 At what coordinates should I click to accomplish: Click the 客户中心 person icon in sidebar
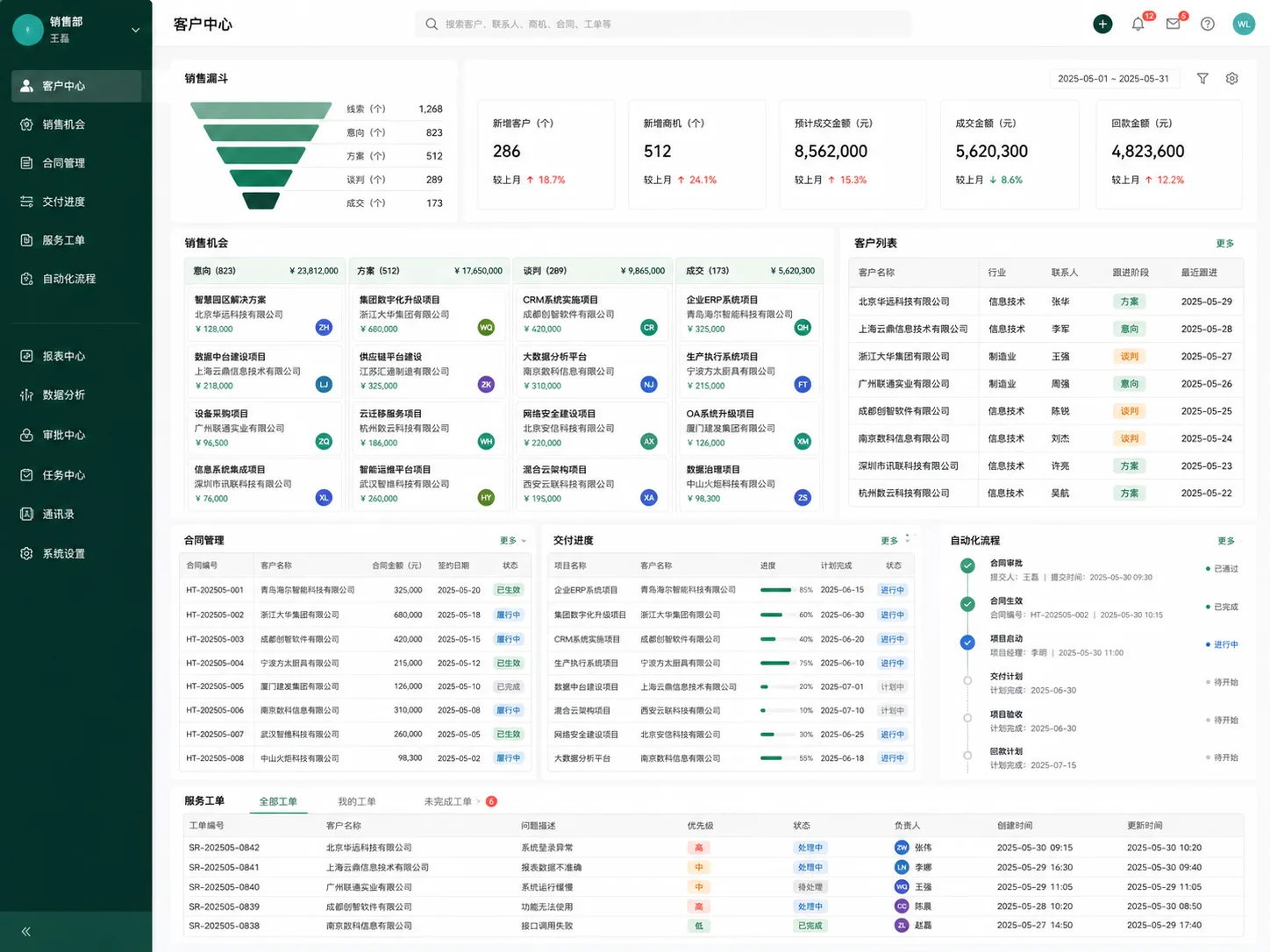26,86
